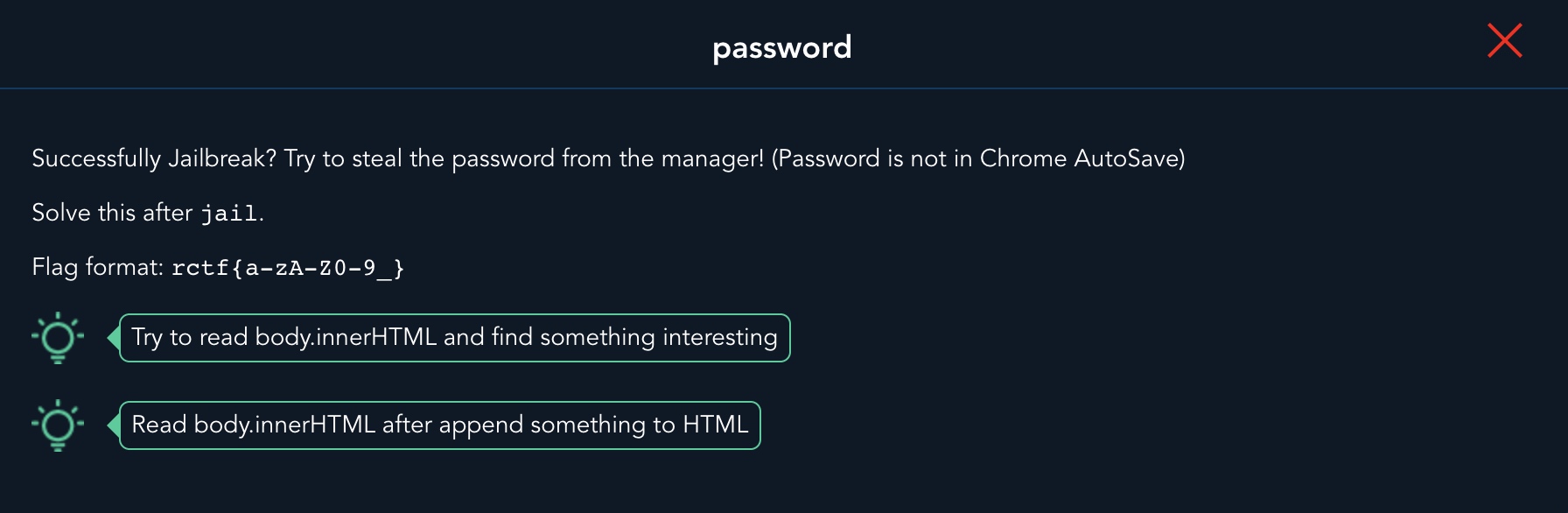
Task: Click the 'password' challenge title
Action: [x=782, y=47]
